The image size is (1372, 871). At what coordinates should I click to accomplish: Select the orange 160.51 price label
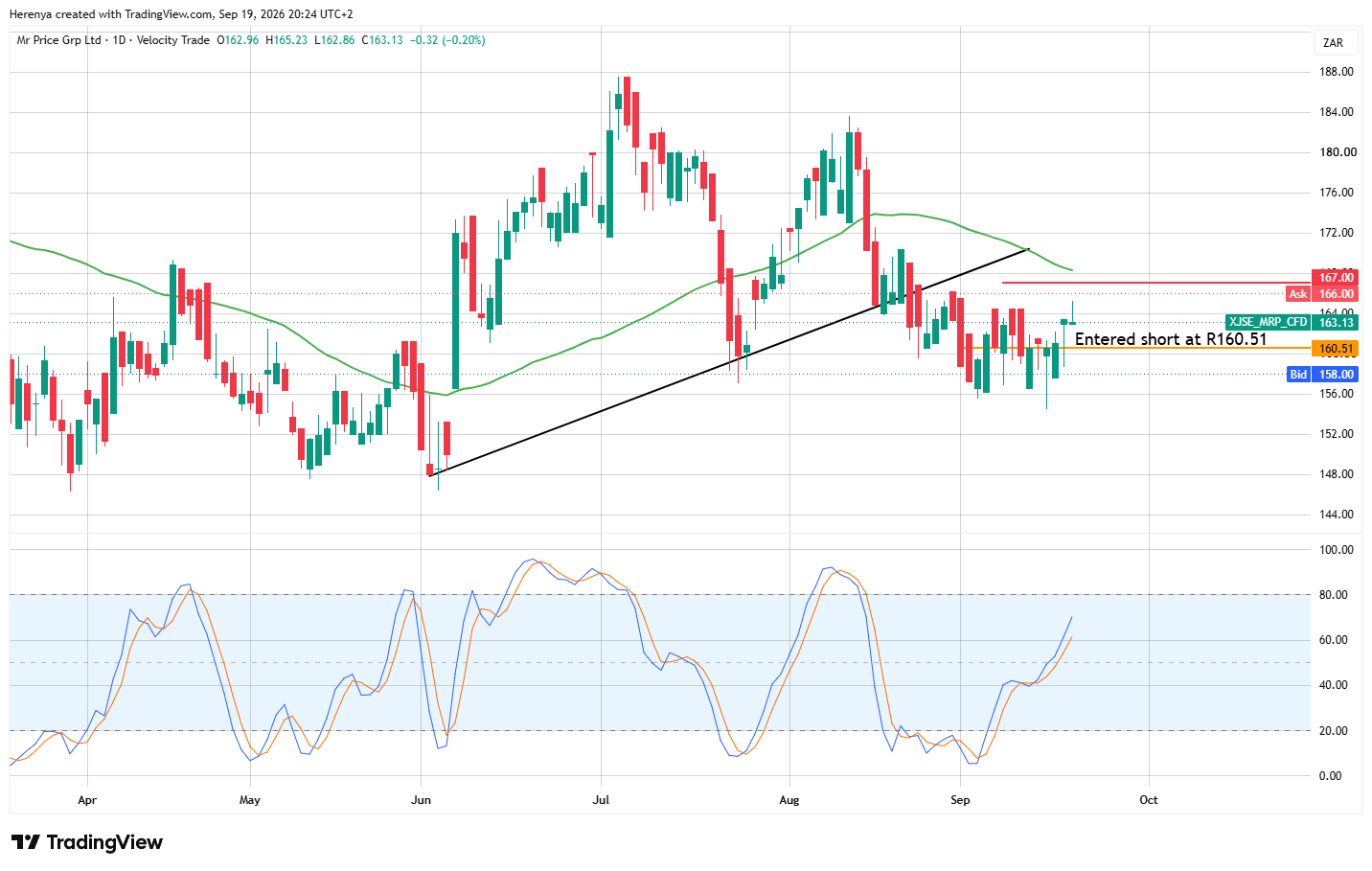click(1335, 349)
